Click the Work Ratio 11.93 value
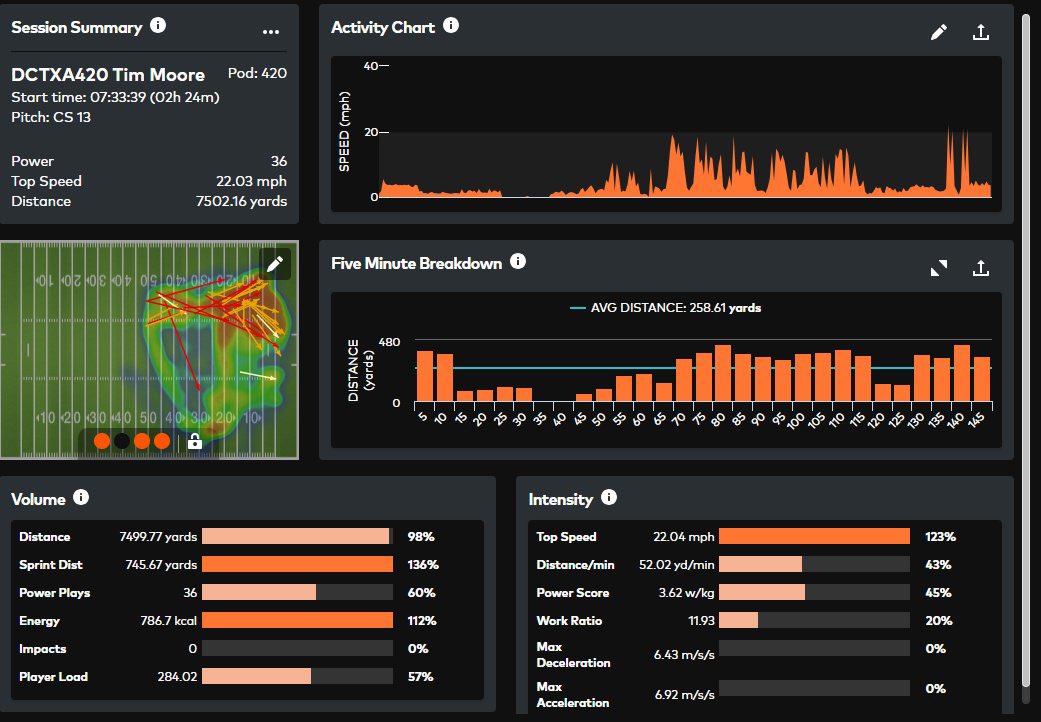This screenshot has width=1041, height=722. (x=701, y=620)
